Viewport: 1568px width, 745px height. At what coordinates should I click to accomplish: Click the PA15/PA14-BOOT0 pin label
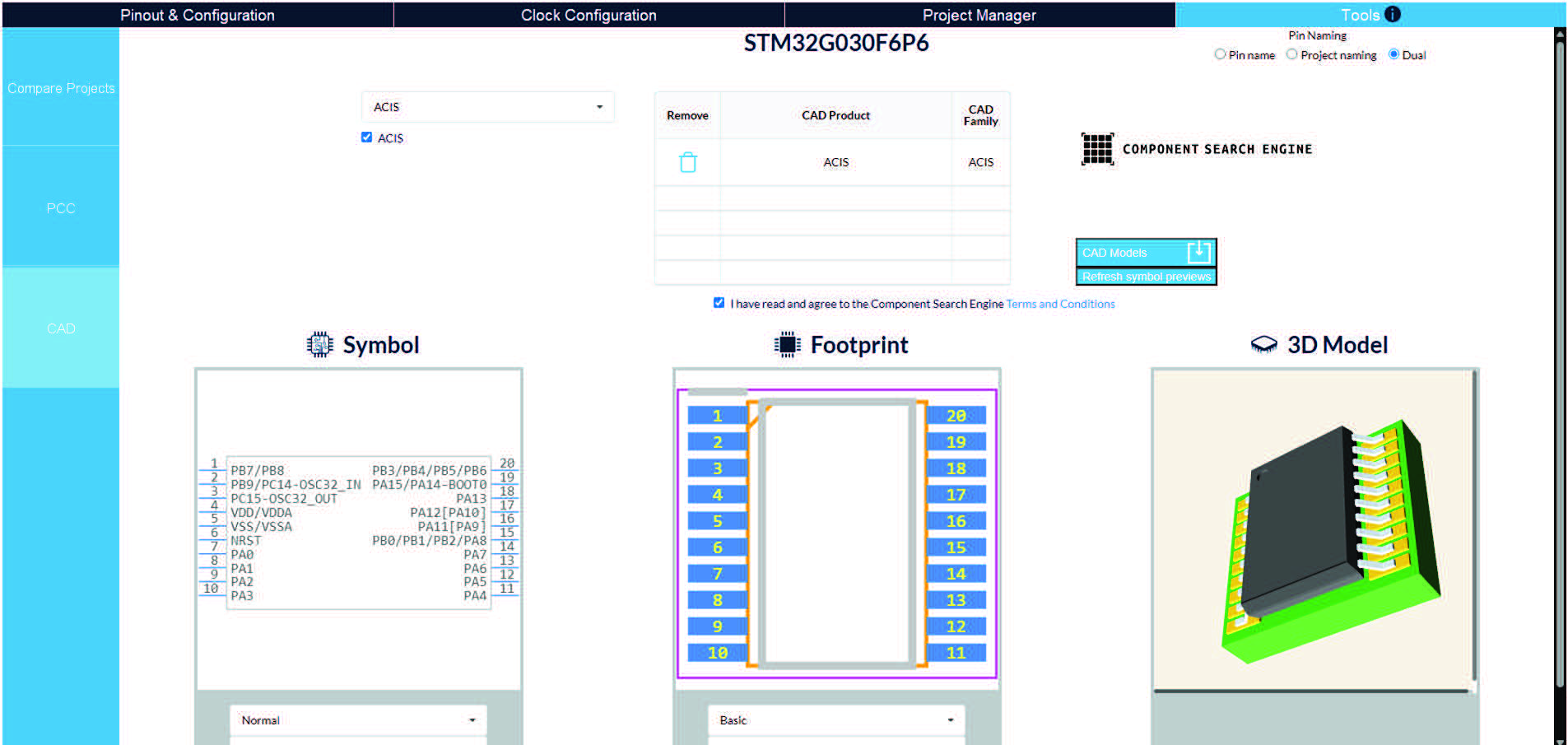coord(429,485)
